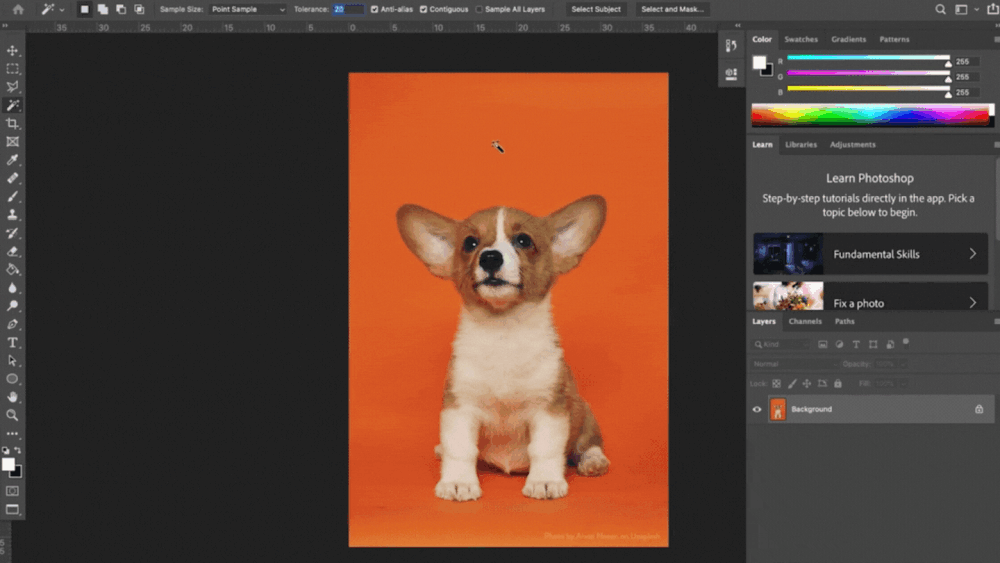Screen dimensions: 1000x563
Task: Choose Intersect with selection mode button
Action: (x=139, y=10)
